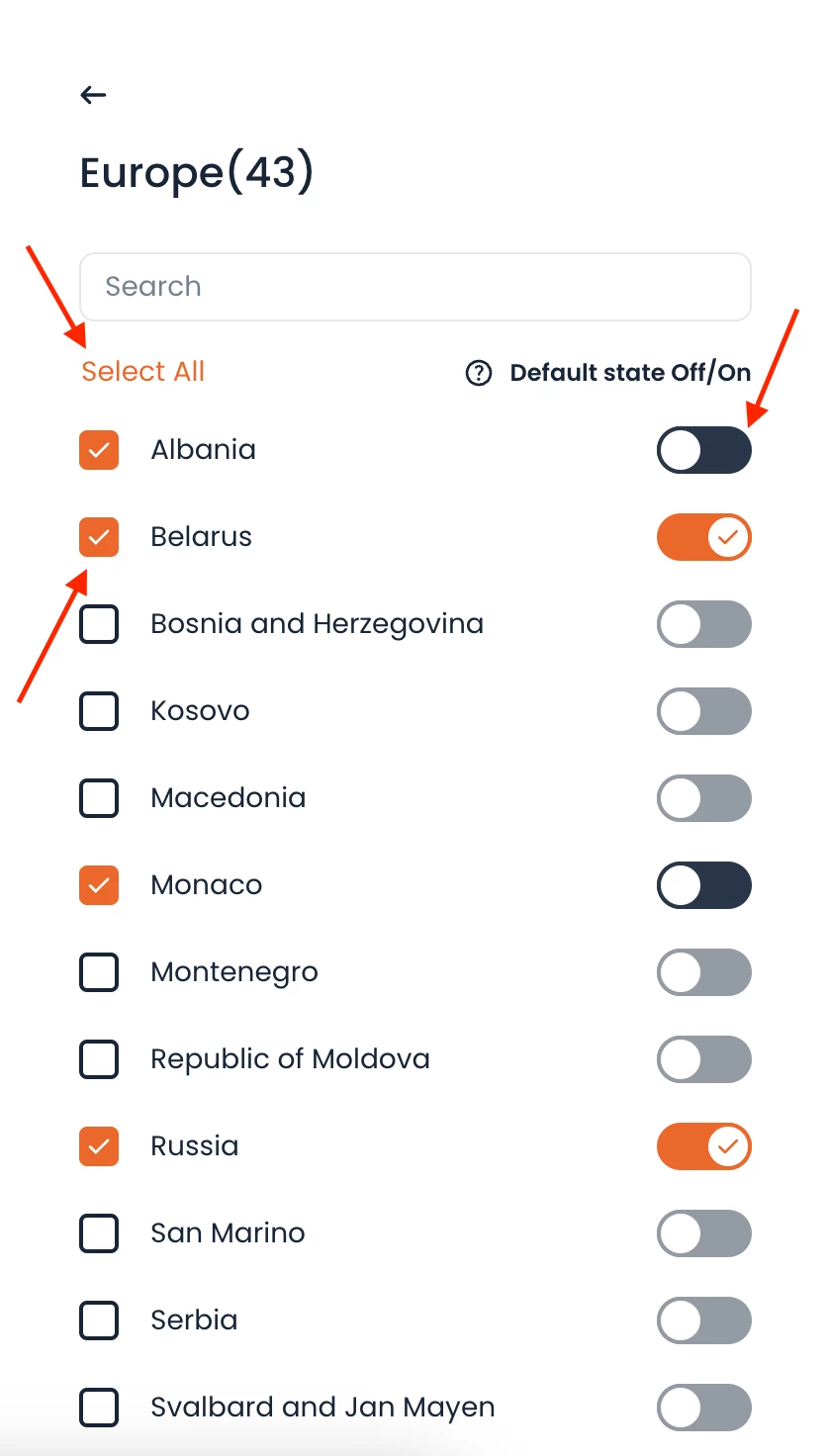
Task: Enable the Montenegro checkbox
Action: point(99,972)
